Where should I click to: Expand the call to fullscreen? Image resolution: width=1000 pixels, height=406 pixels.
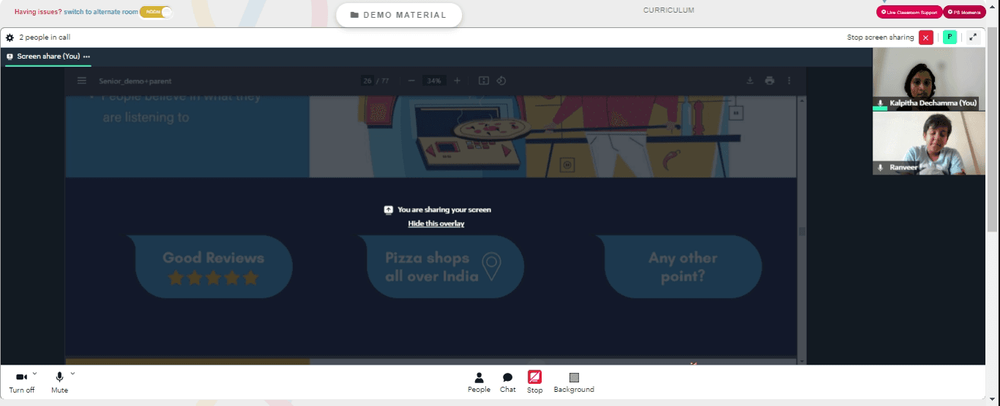[973, 38]
